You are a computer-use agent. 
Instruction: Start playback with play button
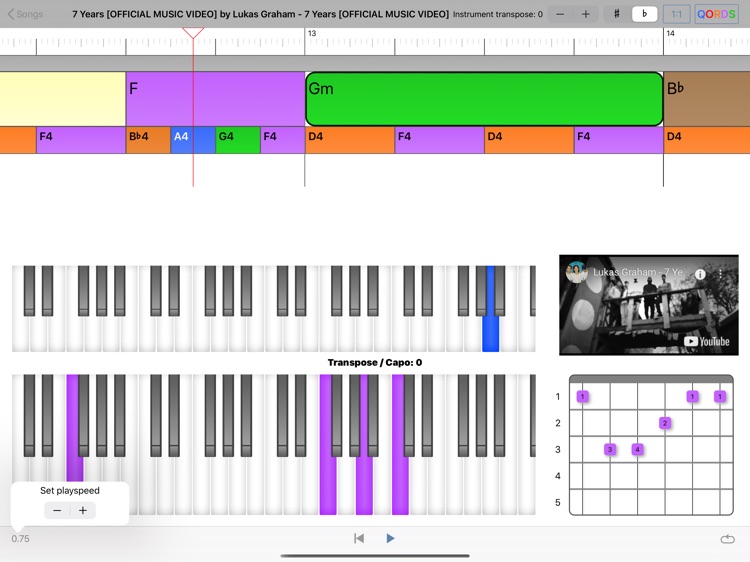tap(390, 539)
